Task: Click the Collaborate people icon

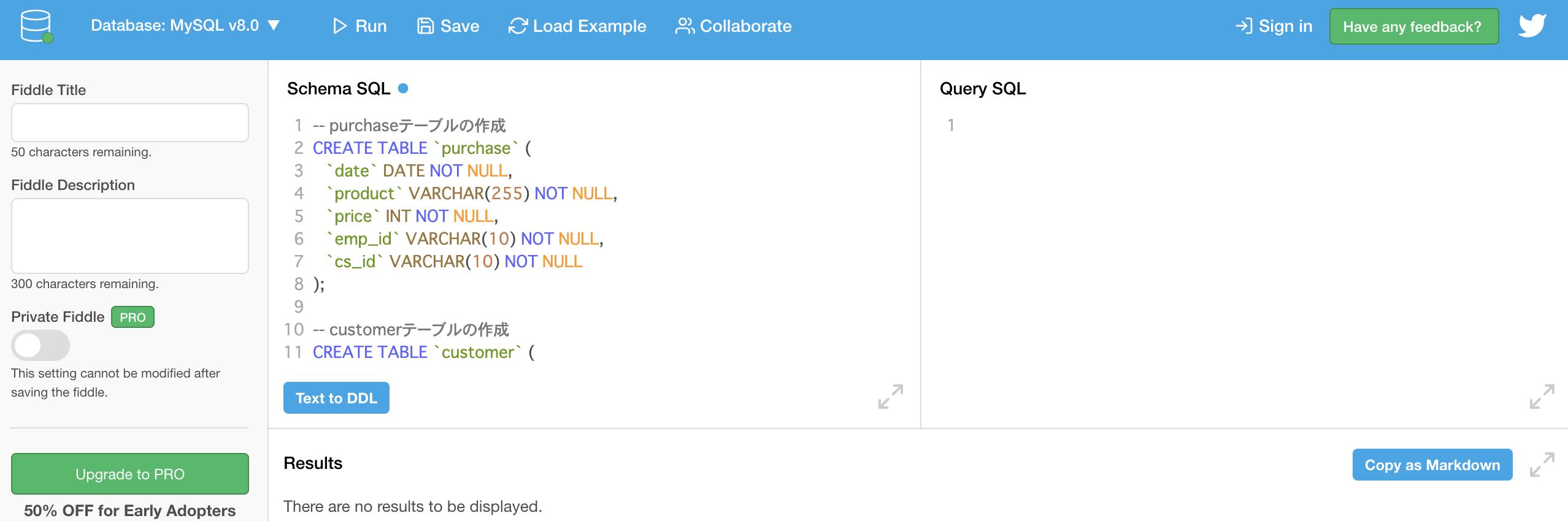Action: tap(685, 26)
